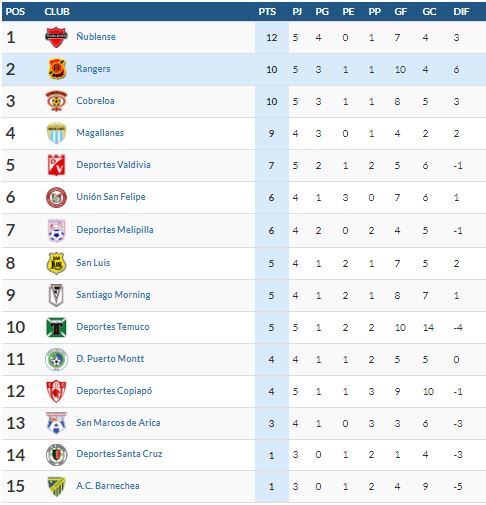Screen dimensions: 486x505
Task: Click the Deportes Copiapó crest
Action: 56,391
